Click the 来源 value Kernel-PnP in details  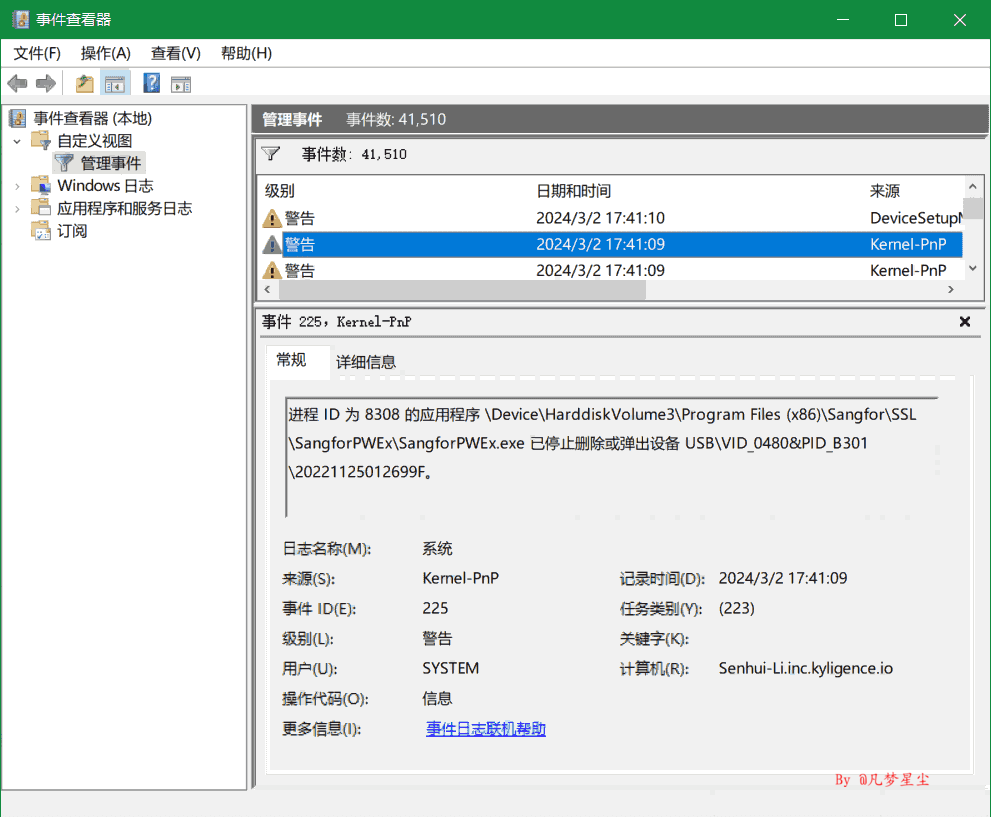pos(461,578)
